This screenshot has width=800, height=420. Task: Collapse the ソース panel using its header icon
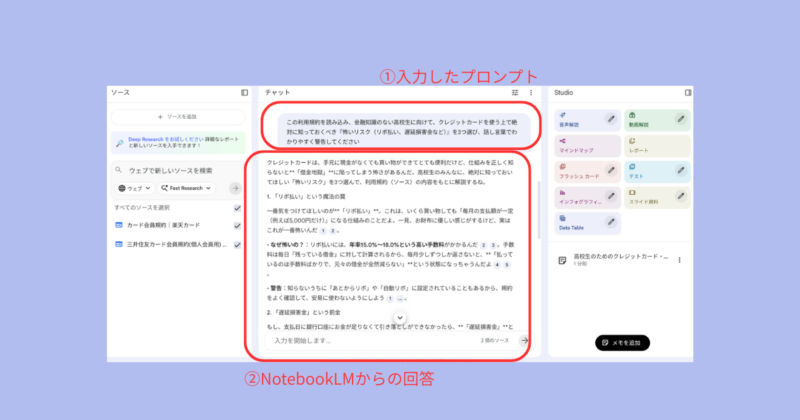[x=244, y=93]
